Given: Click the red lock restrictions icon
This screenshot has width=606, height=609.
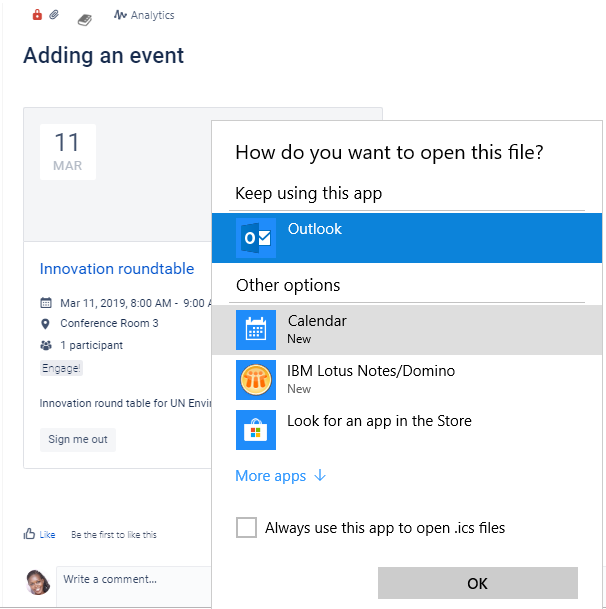Looking at the screenshot, I should [37, 15].
